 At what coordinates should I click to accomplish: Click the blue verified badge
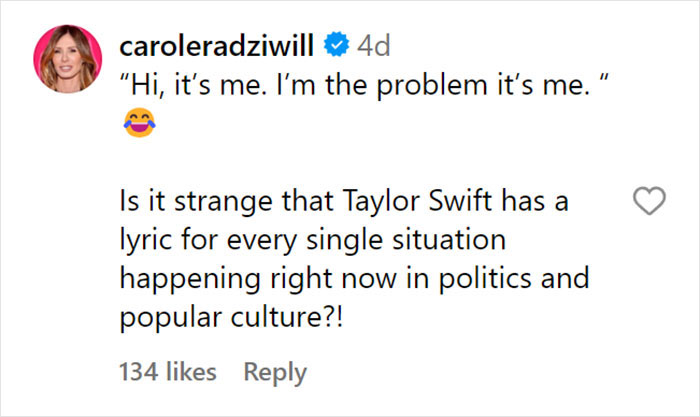pyautogui.click(x=339, y=46)
